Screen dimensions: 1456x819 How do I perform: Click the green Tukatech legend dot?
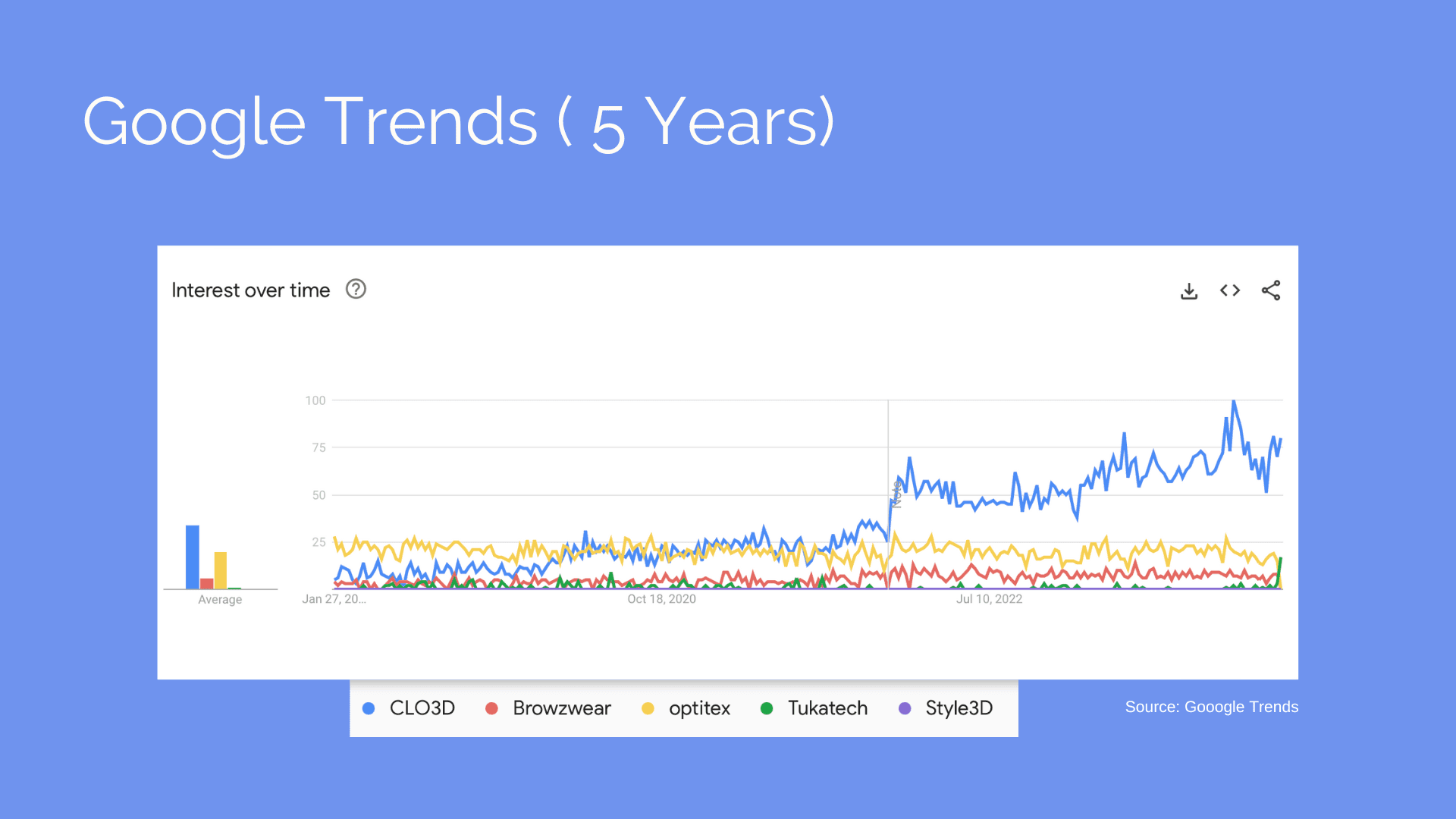tap(767, 708)
